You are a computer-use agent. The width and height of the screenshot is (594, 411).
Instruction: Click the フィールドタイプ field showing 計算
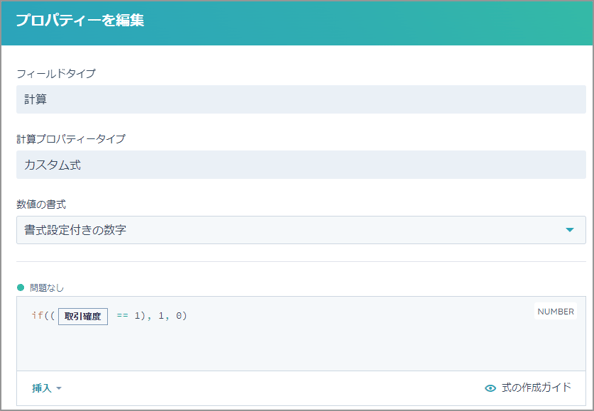click(x=301, y=99)
